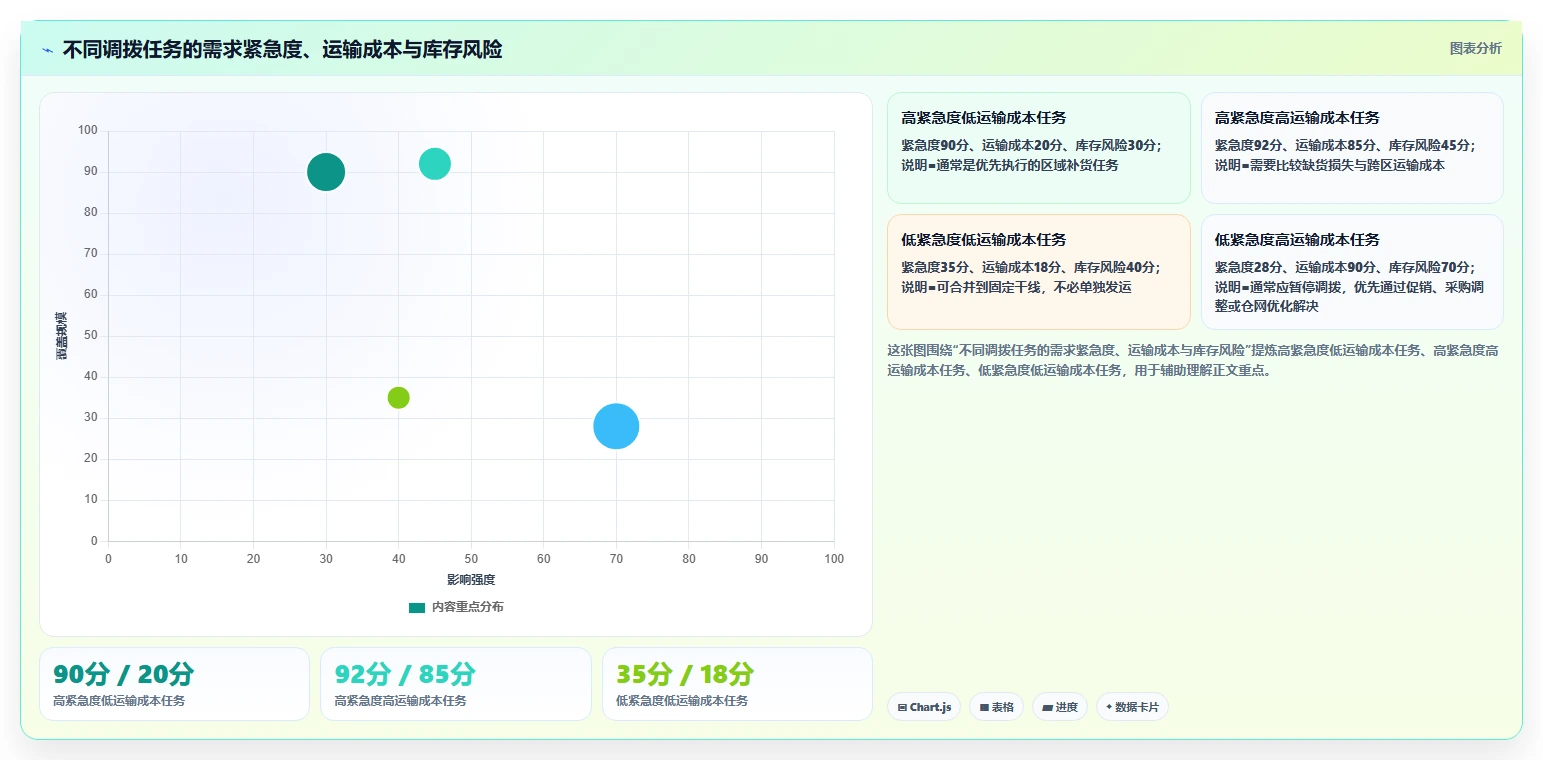1543x760 pixels.
Task: Click the icon in the 表格 tag
Action: (984, 707)
